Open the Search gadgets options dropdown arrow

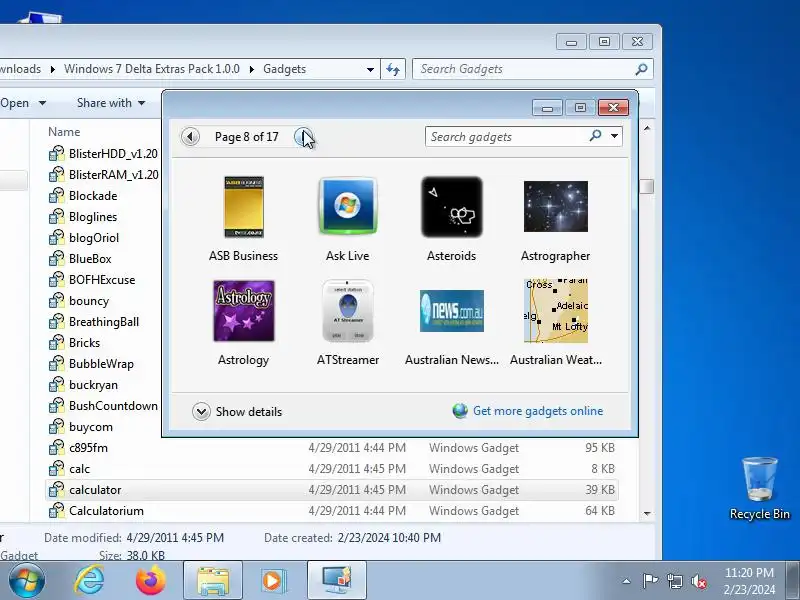614,136
